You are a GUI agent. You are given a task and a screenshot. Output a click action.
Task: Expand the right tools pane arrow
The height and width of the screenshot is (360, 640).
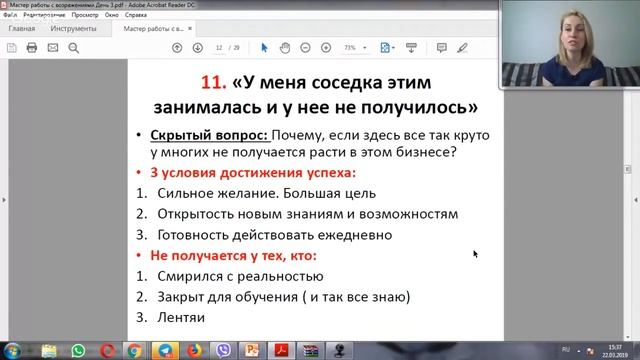636,200
